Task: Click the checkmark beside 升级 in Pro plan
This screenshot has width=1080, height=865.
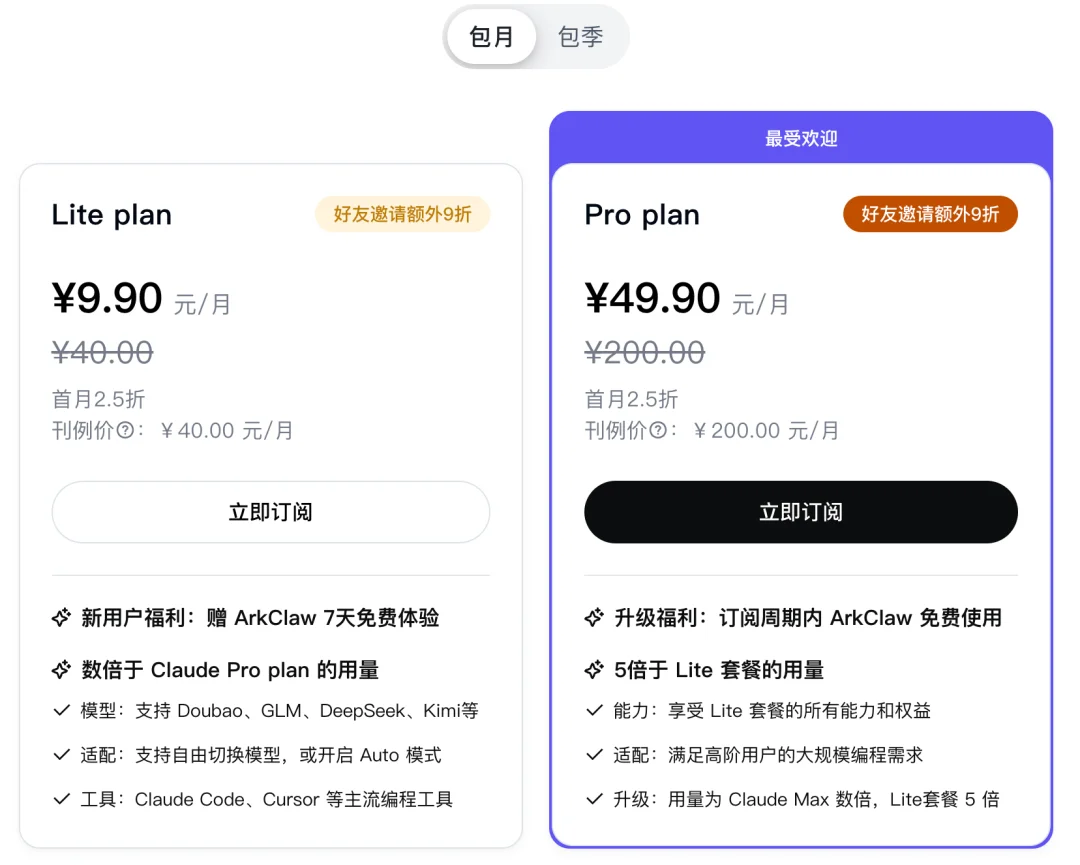Action: point(595,799)
